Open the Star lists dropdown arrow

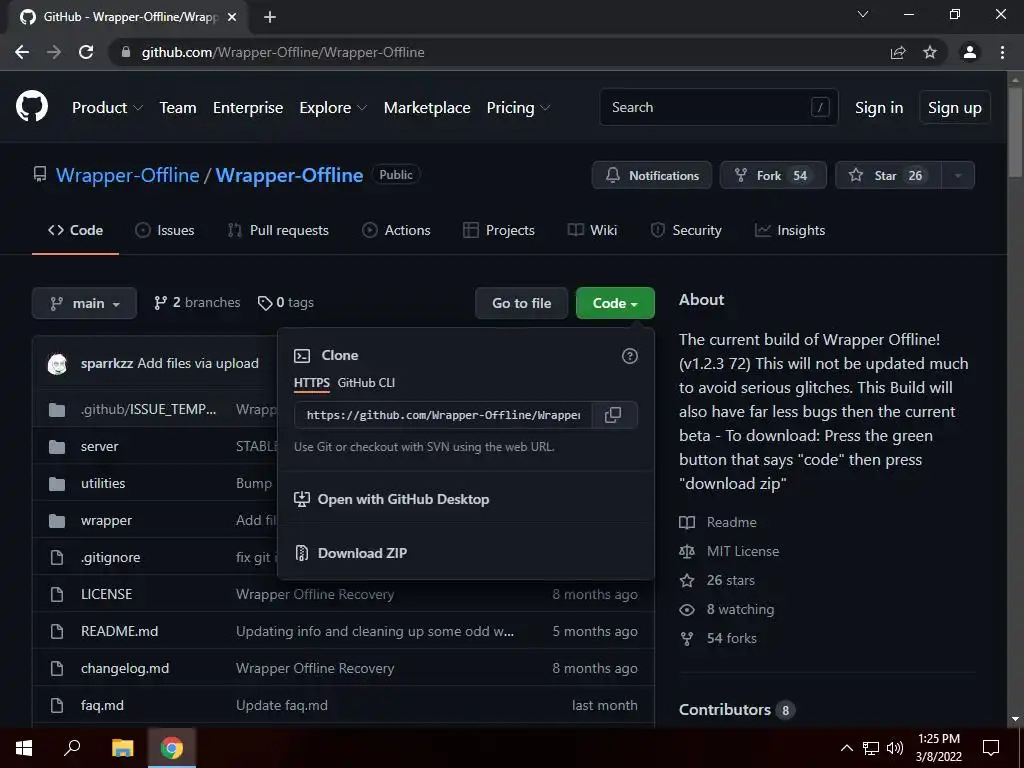(x=958, y=176)
